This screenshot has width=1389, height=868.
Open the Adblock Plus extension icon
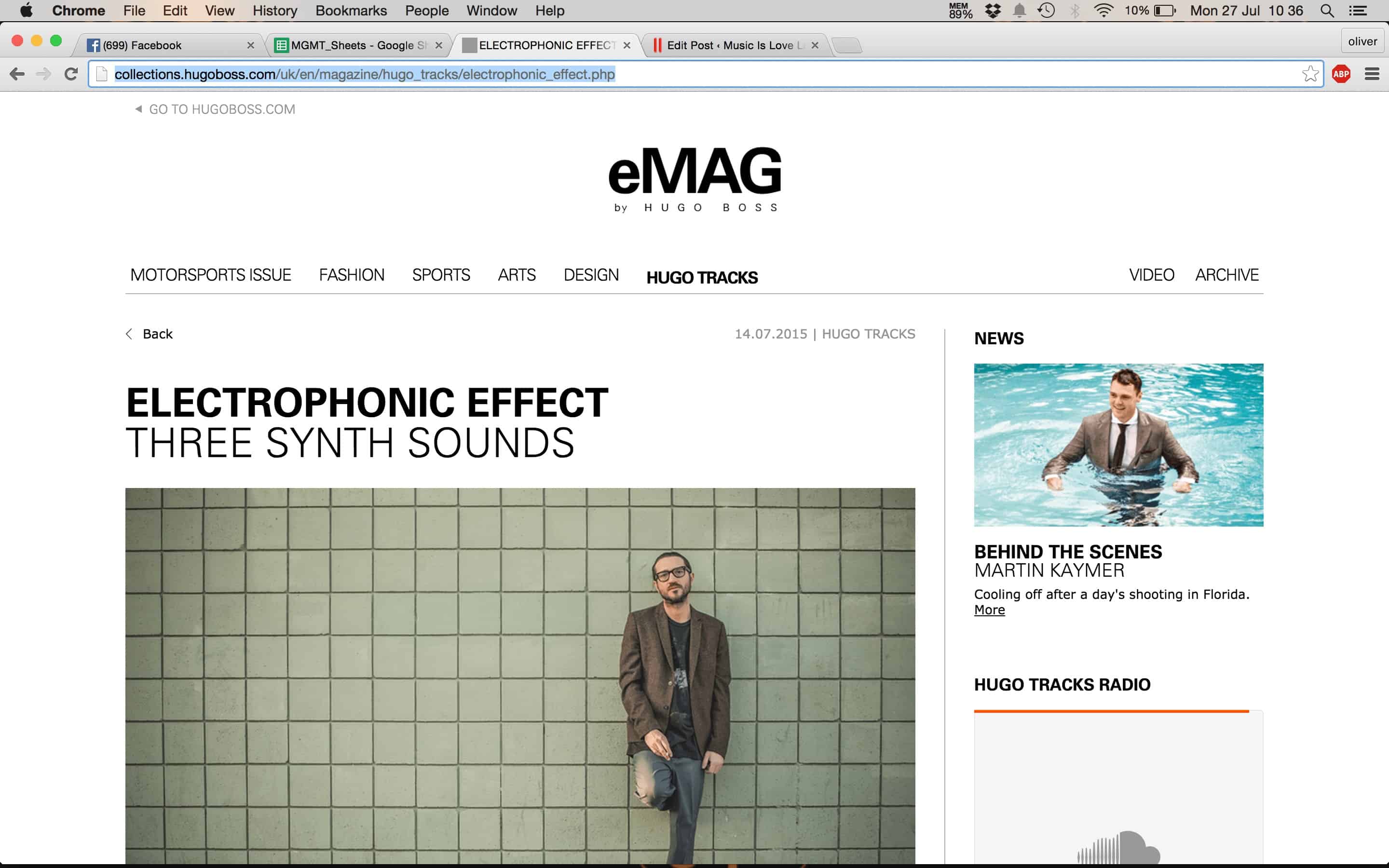(x=1341, y=74)
